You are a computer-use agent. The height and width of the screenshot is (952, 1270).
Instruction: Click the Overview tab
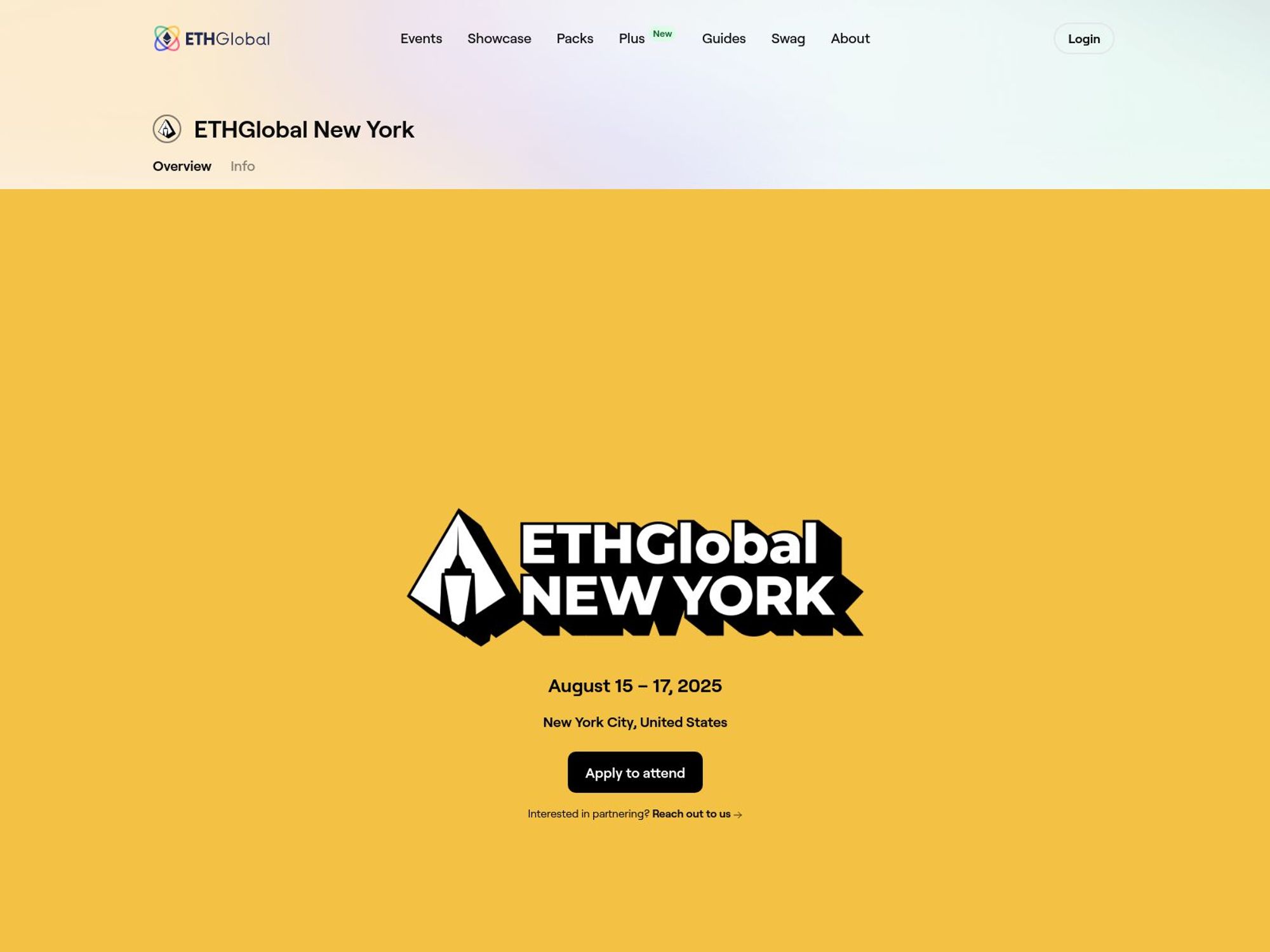(182, 166)
